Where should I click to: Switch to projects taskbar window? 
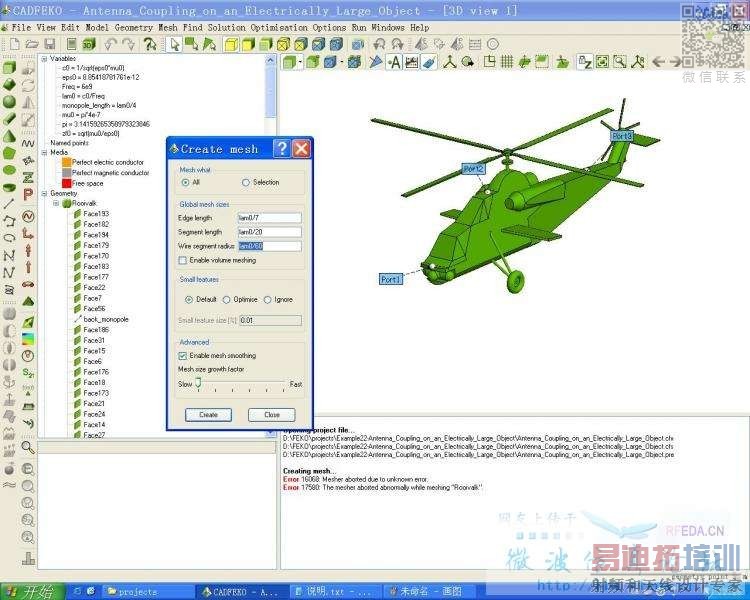(148, 591)
